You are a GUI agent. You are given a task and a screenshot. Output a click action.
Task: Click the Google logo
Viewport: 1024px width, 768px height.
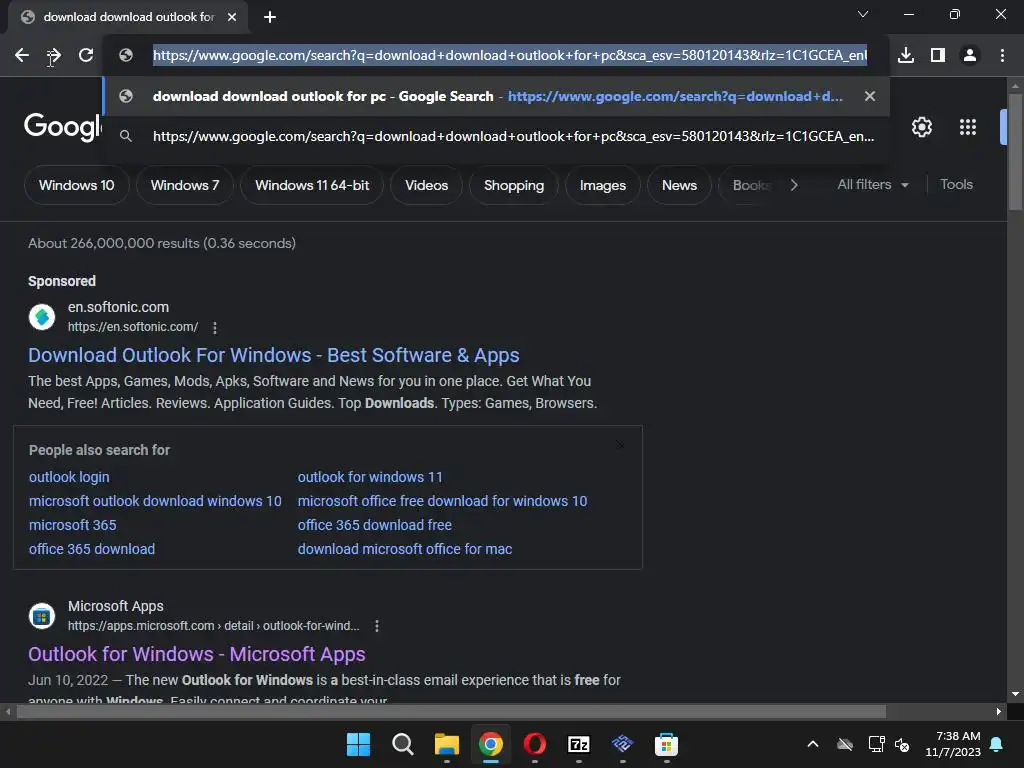tap(63, 126)
